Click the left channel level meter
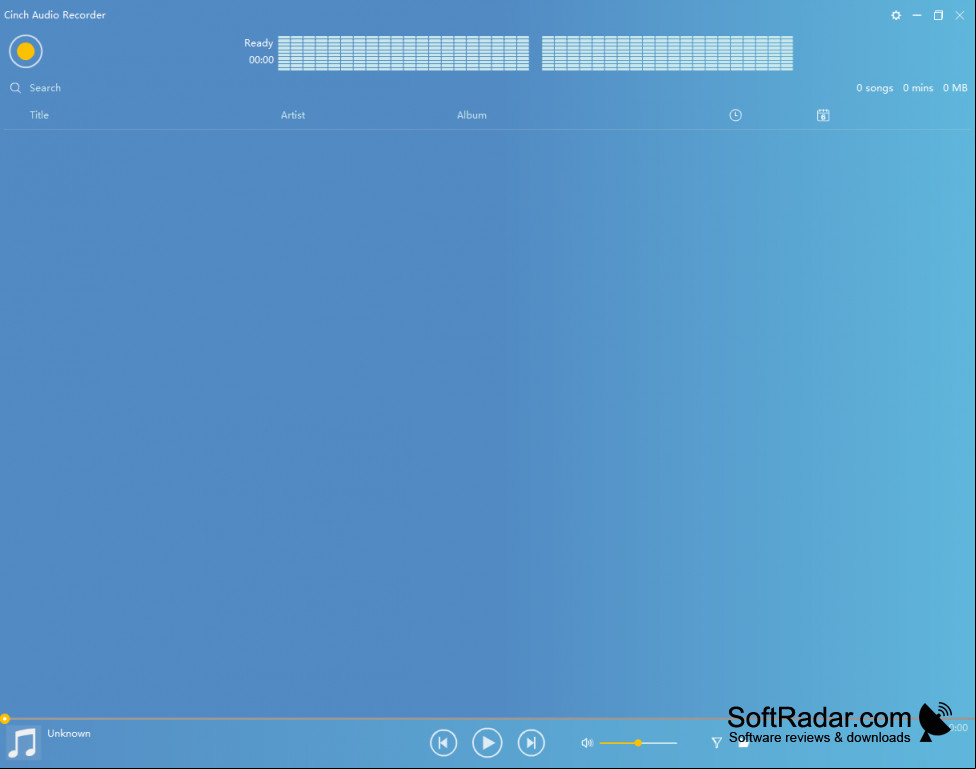Image resolution: width=976 pixels, height=769 pixels. click(403, 53)
